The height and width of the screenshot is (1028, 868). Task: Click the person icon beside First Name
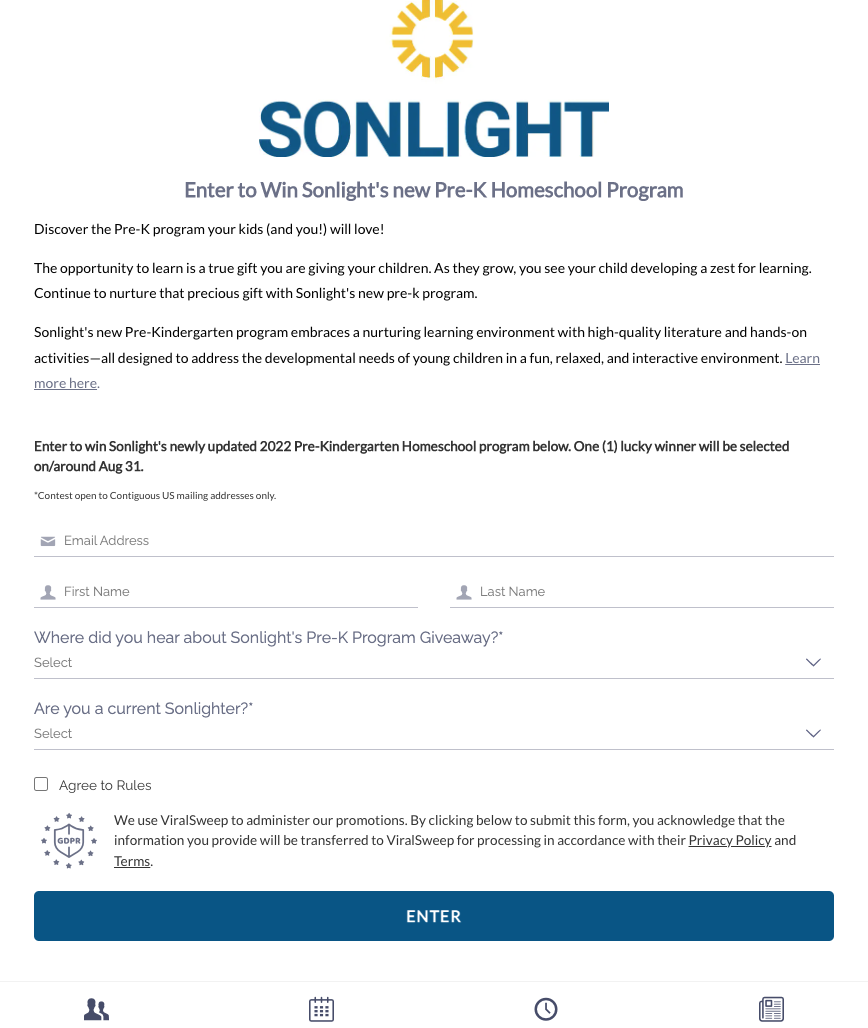click(47, 592)
